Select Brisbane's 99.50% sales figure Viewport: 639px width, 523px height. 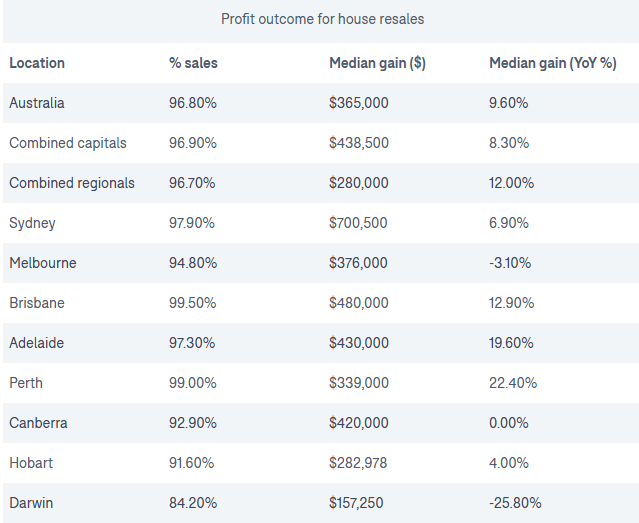[x=193, y=303]
